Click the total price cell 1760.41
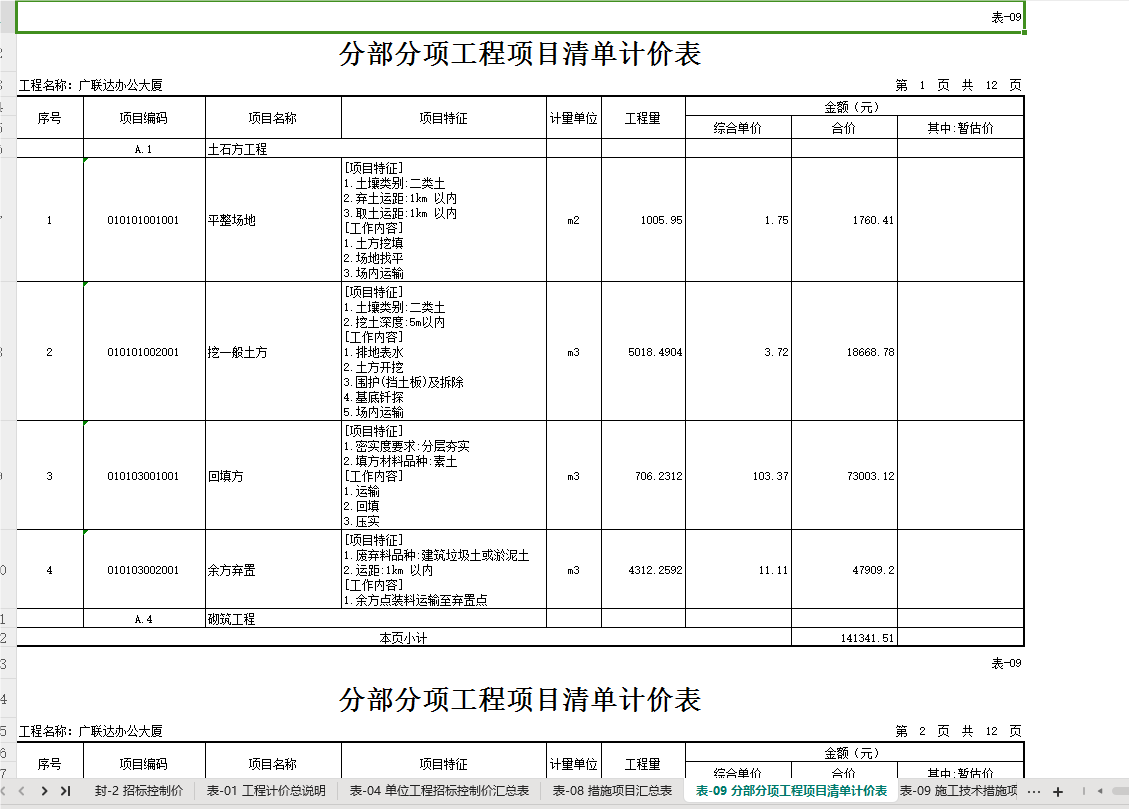 844,220
